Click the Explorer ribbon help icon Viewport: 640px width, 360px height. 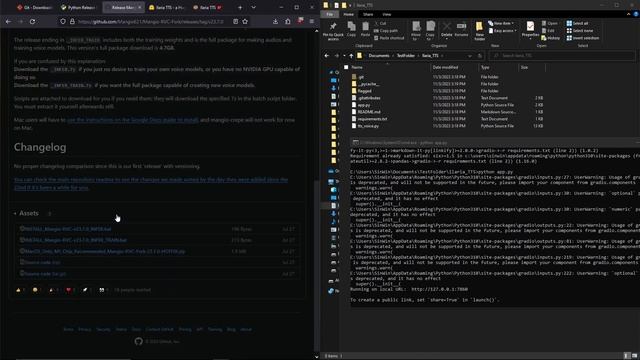click(x=636, y=14)
